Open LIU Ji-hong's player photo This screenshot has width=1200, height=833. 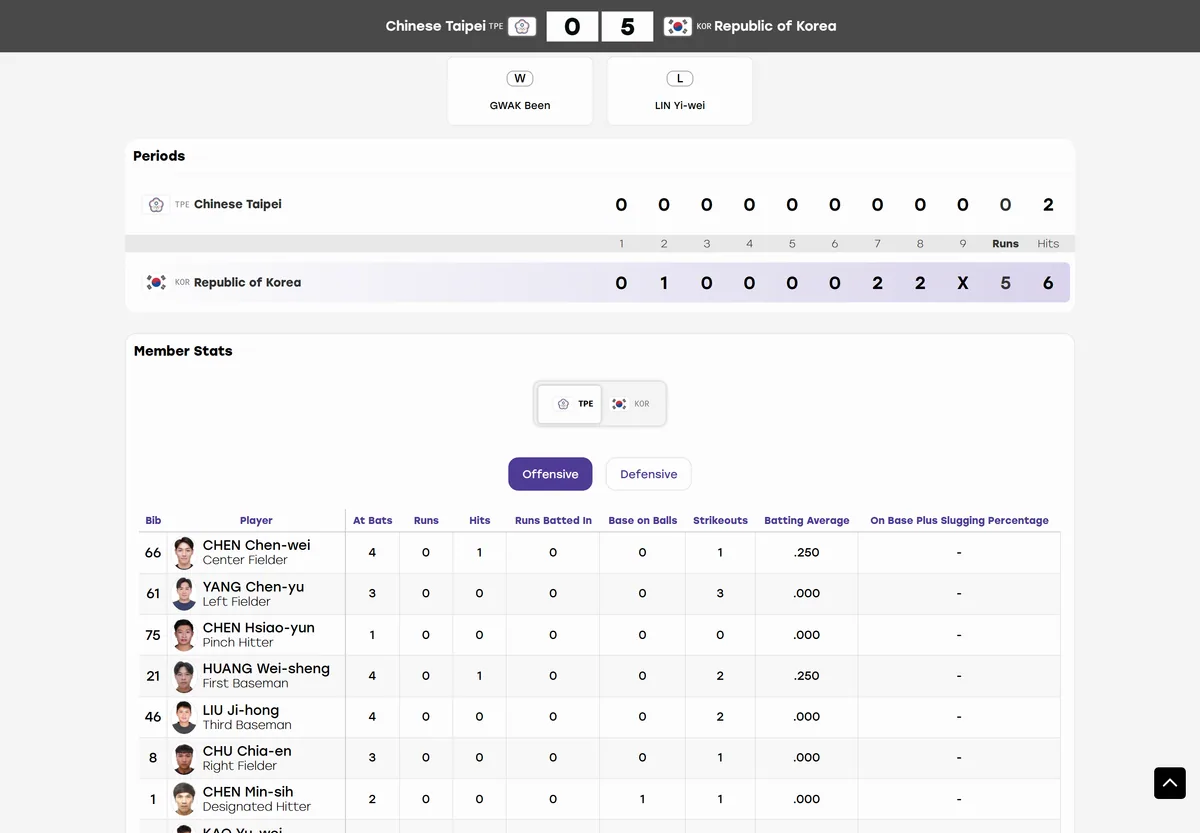coord(184,717)
